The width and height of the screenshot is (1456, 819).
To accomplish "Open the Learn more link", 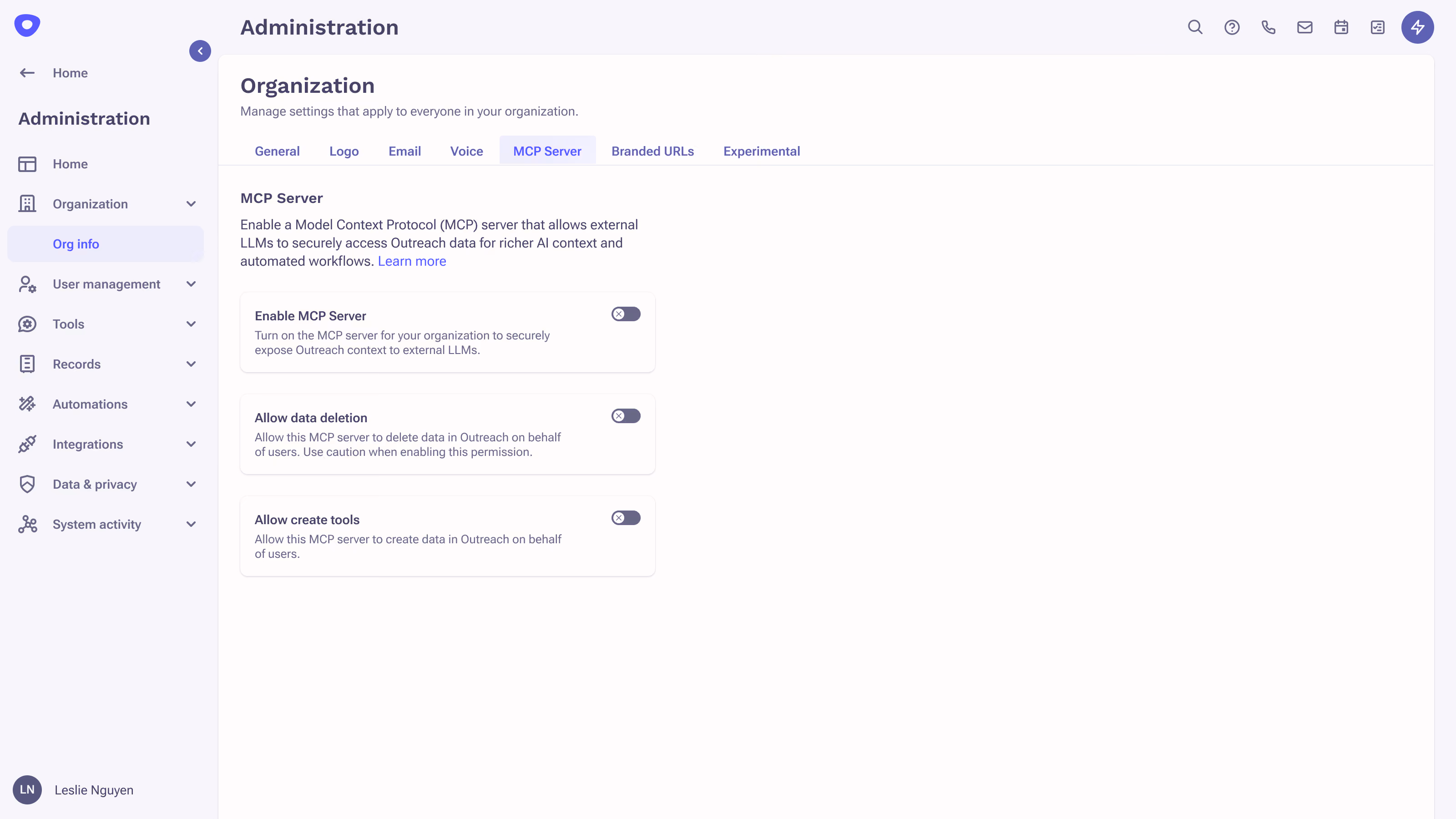I will tap(411, 261).
